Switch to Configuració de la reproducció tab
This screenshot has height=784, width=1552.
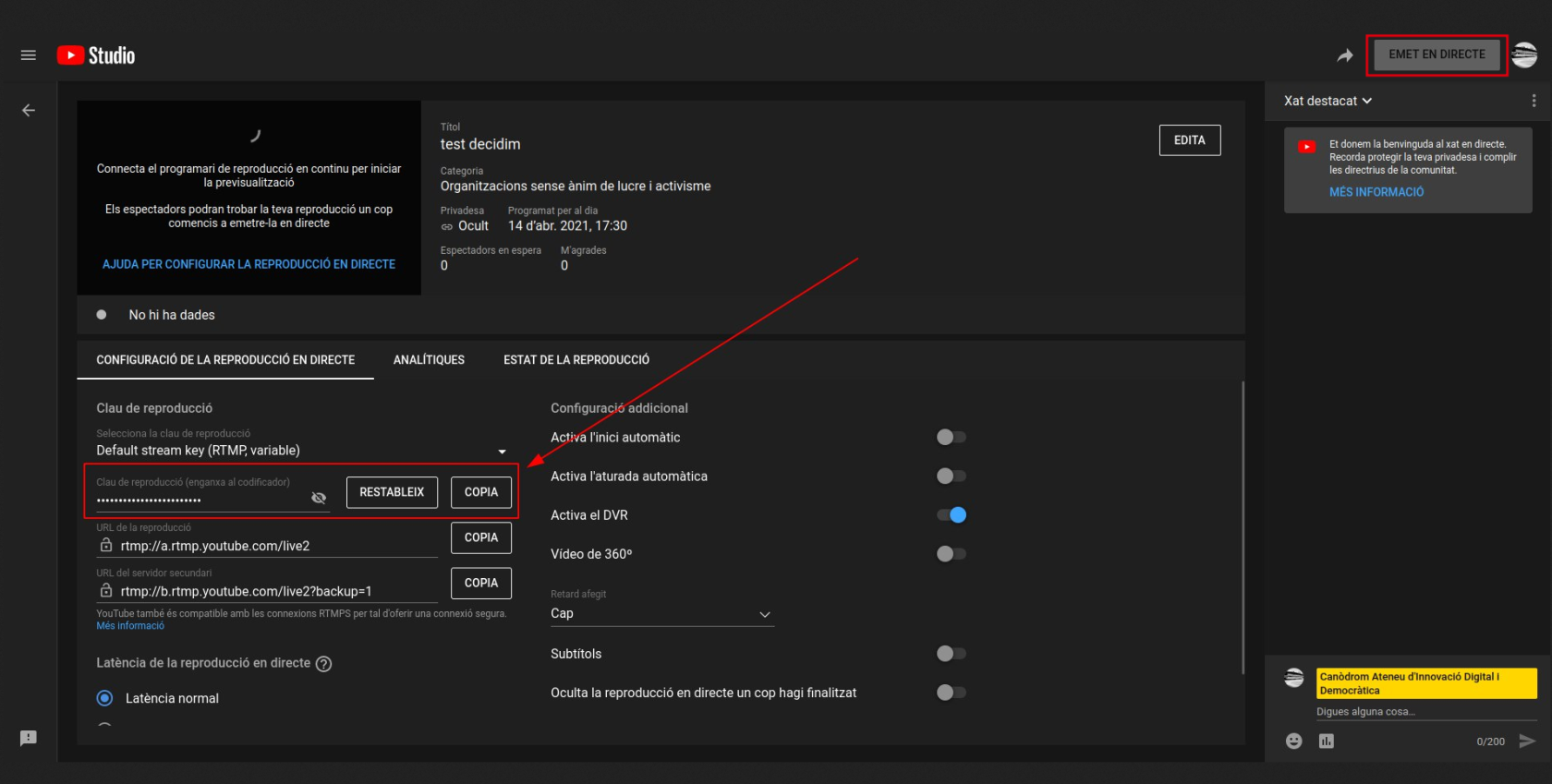(225, 360)
